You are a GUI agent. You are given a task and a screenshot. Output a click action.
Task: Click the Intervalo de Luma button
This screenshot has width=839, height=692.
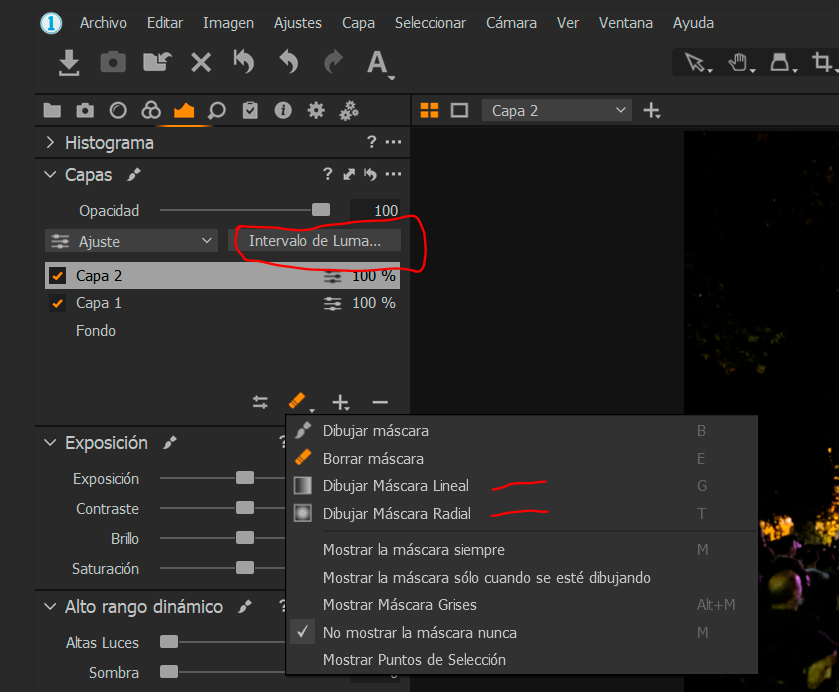(315, 240)
